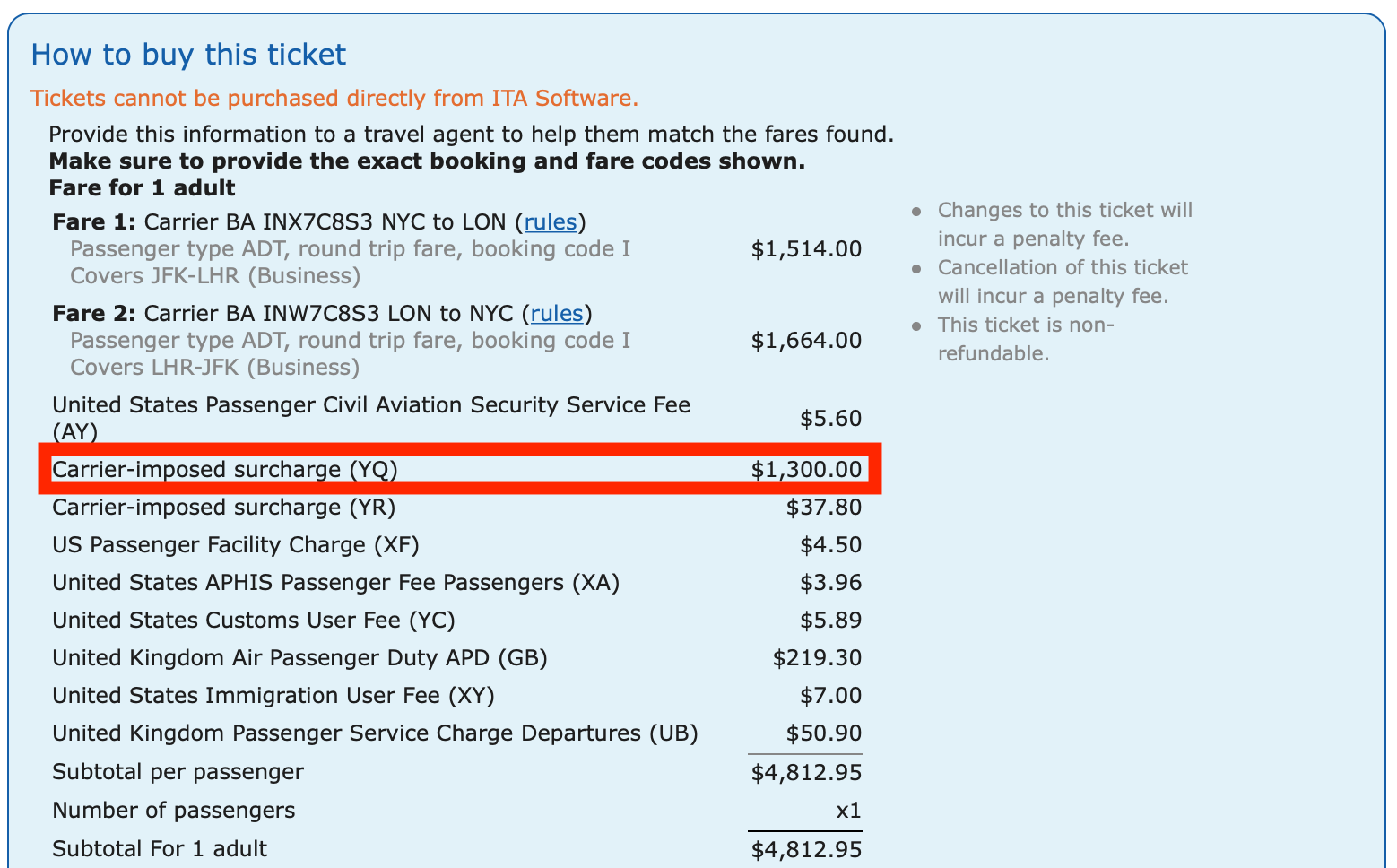Select the penalty fee cancellation notice
Image resolution: width=1397 pixels, height=868 pixels.
(1063, 281)
